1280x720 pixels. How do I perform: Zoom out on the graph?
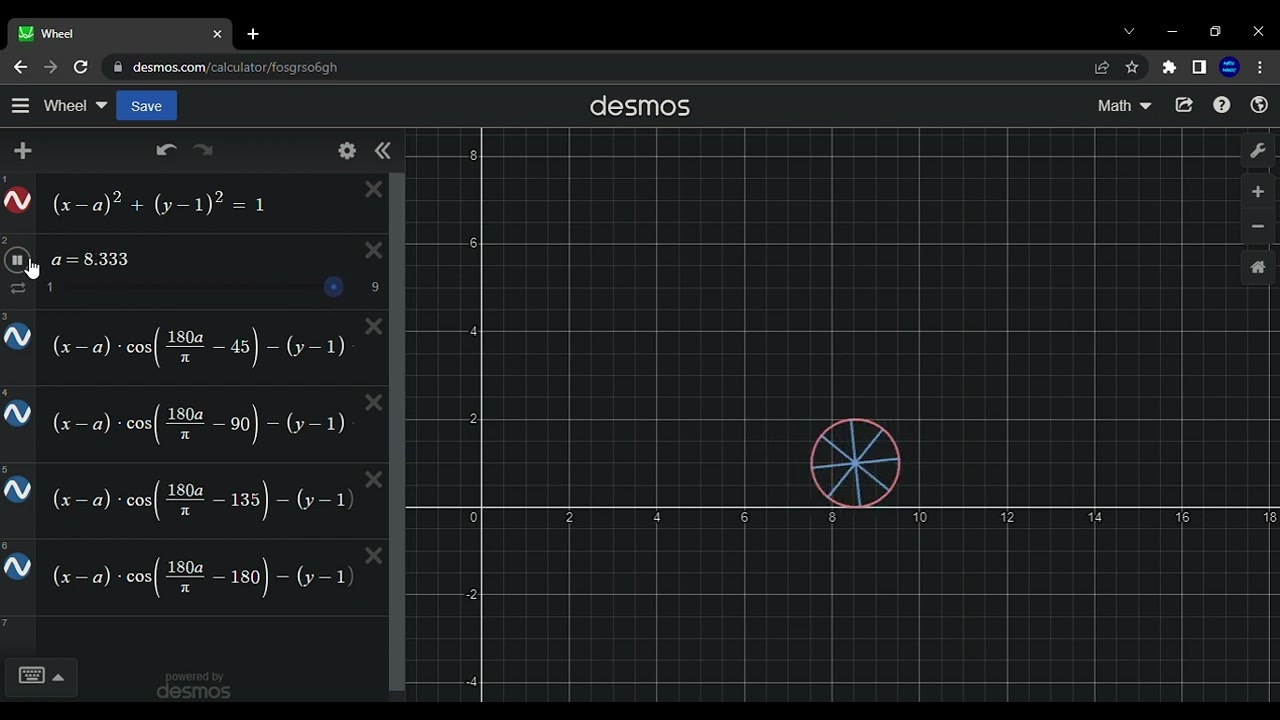(x=1258, y=227)
